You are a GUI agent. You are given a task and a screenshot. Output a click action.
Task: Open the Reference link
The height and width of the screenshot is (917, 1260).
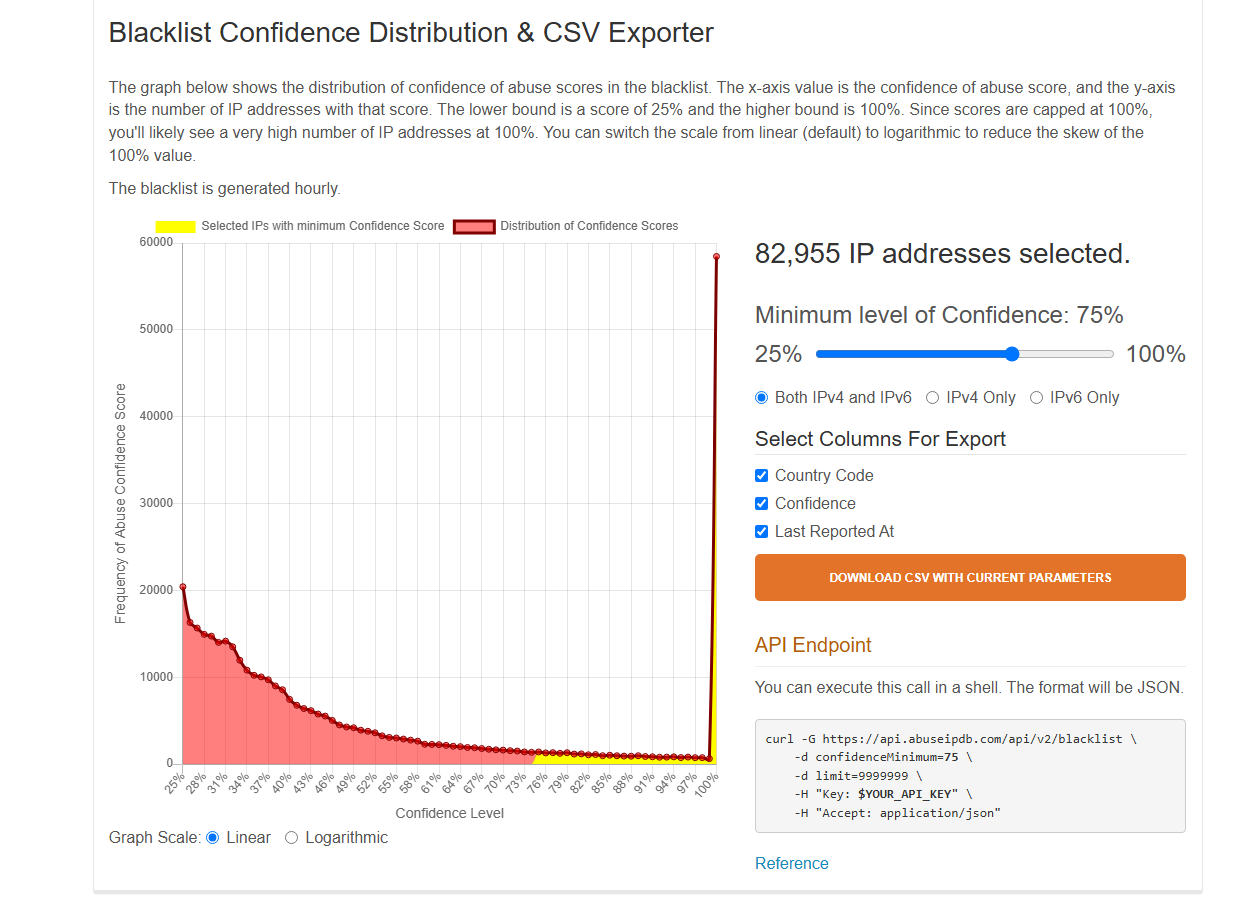792,863
